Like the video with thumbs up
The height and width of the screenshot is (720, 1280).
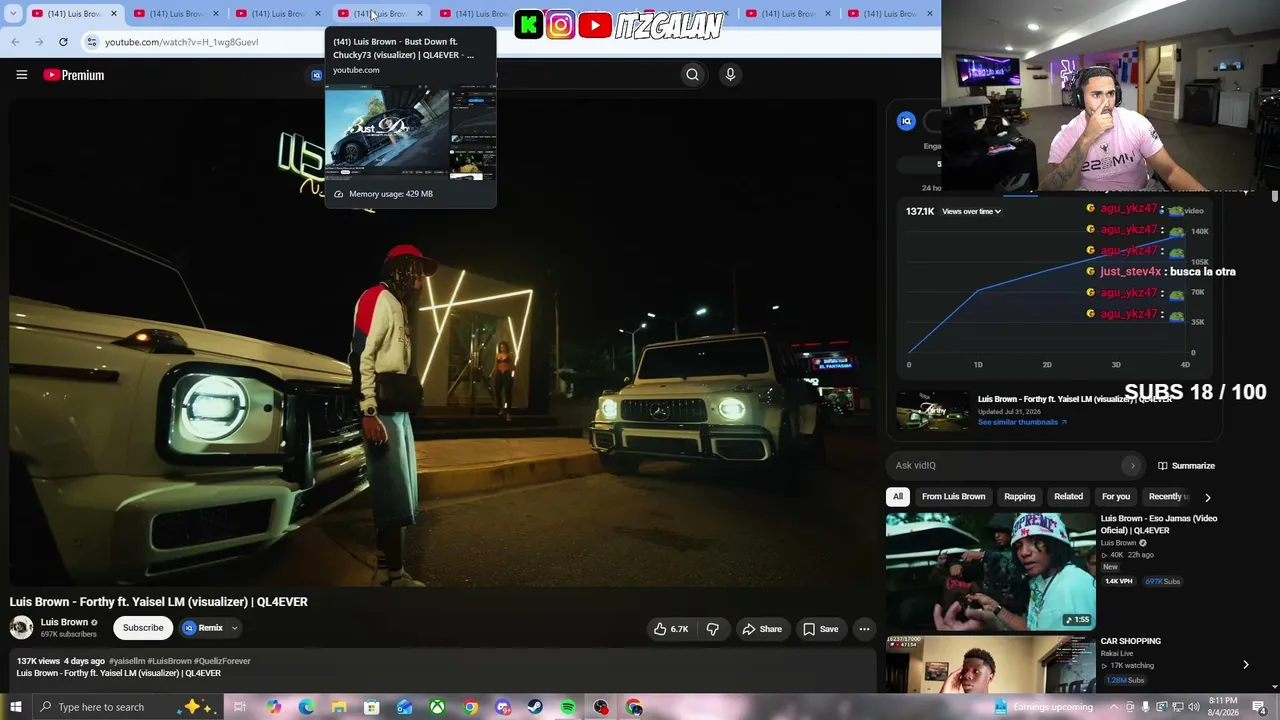671,629
